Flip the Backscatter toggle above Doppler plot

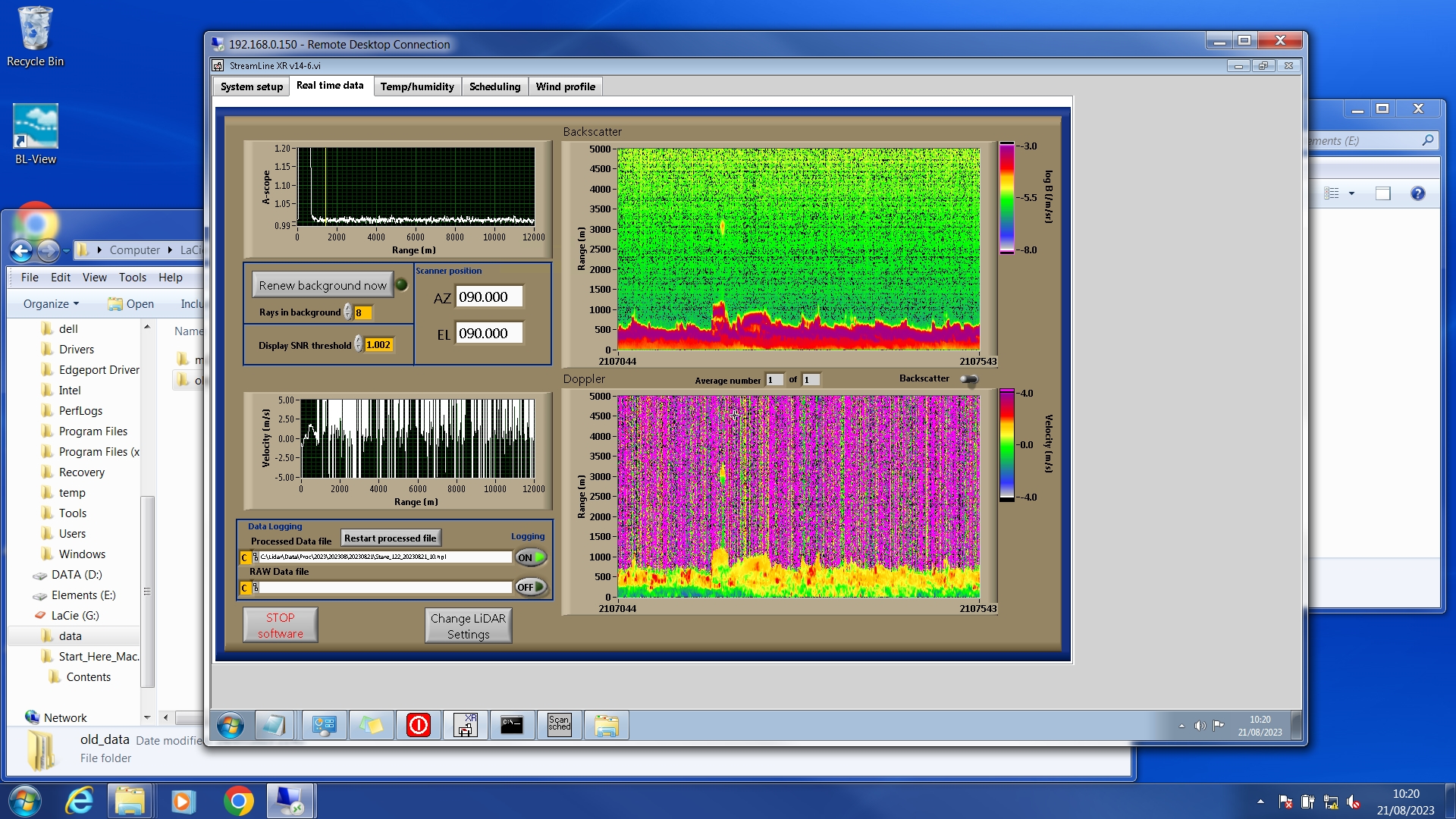[968, 379]
